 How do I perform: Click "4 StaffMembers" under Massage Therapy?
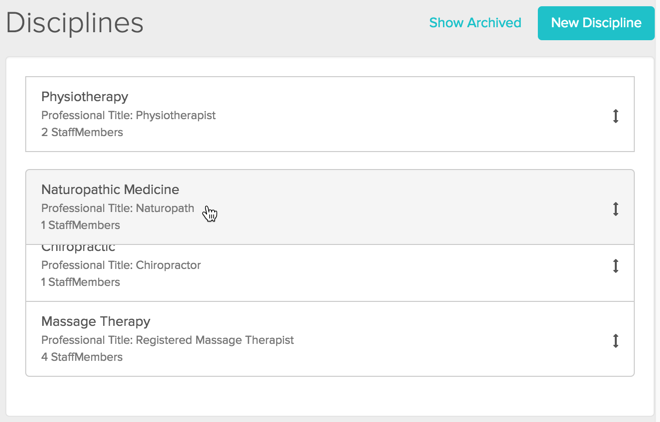(82, 357)
